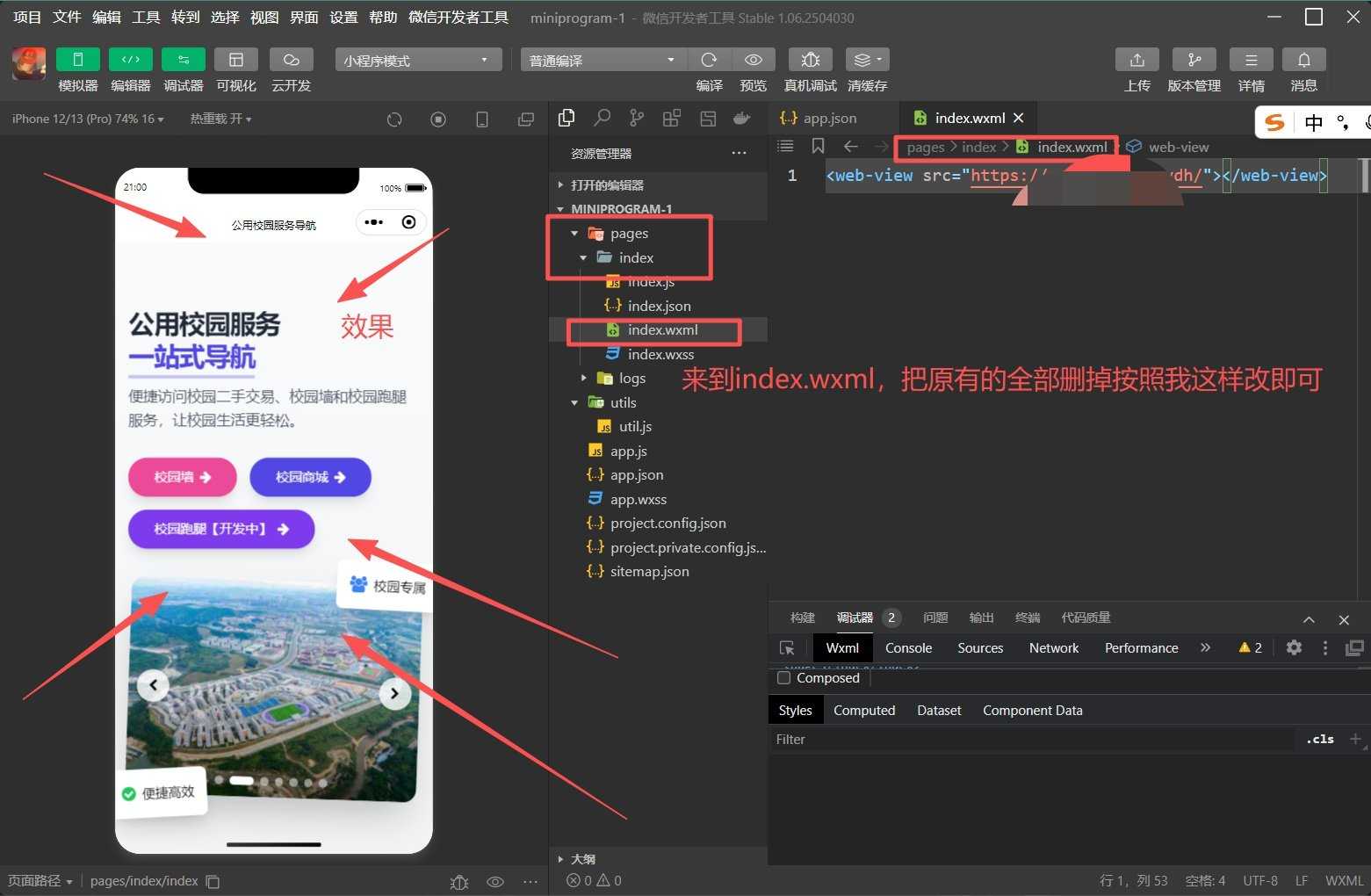Open the 模拟器 (Simulator) panel
Viewport: 1371px width, 896px height.
(x=77, y=69)
